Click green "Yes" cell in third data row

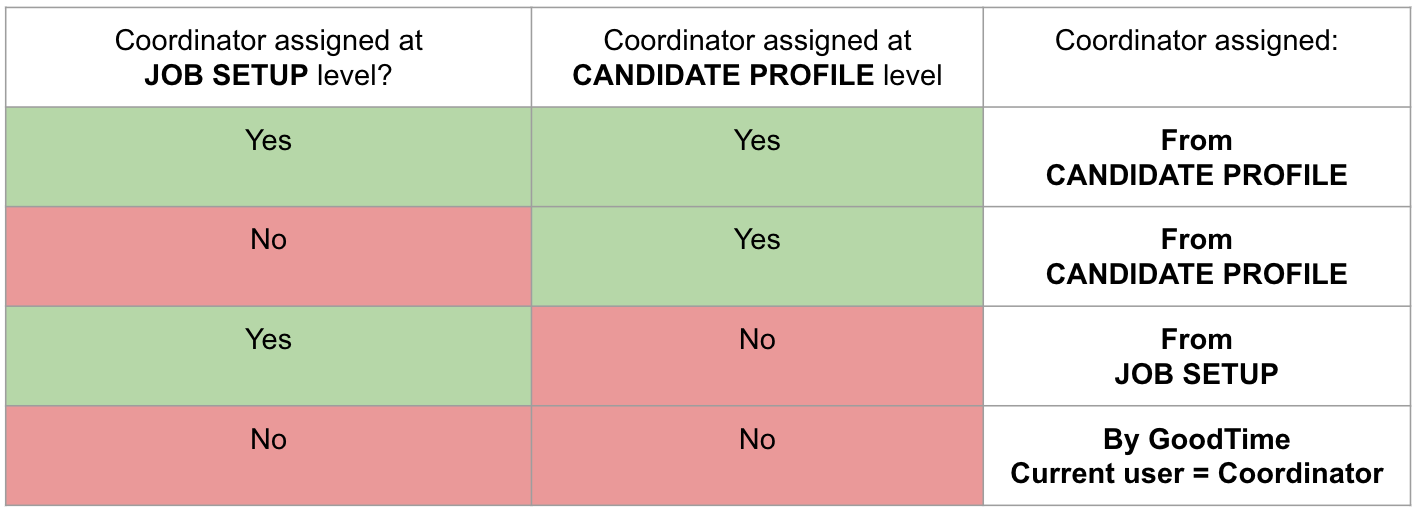[268, 356]
